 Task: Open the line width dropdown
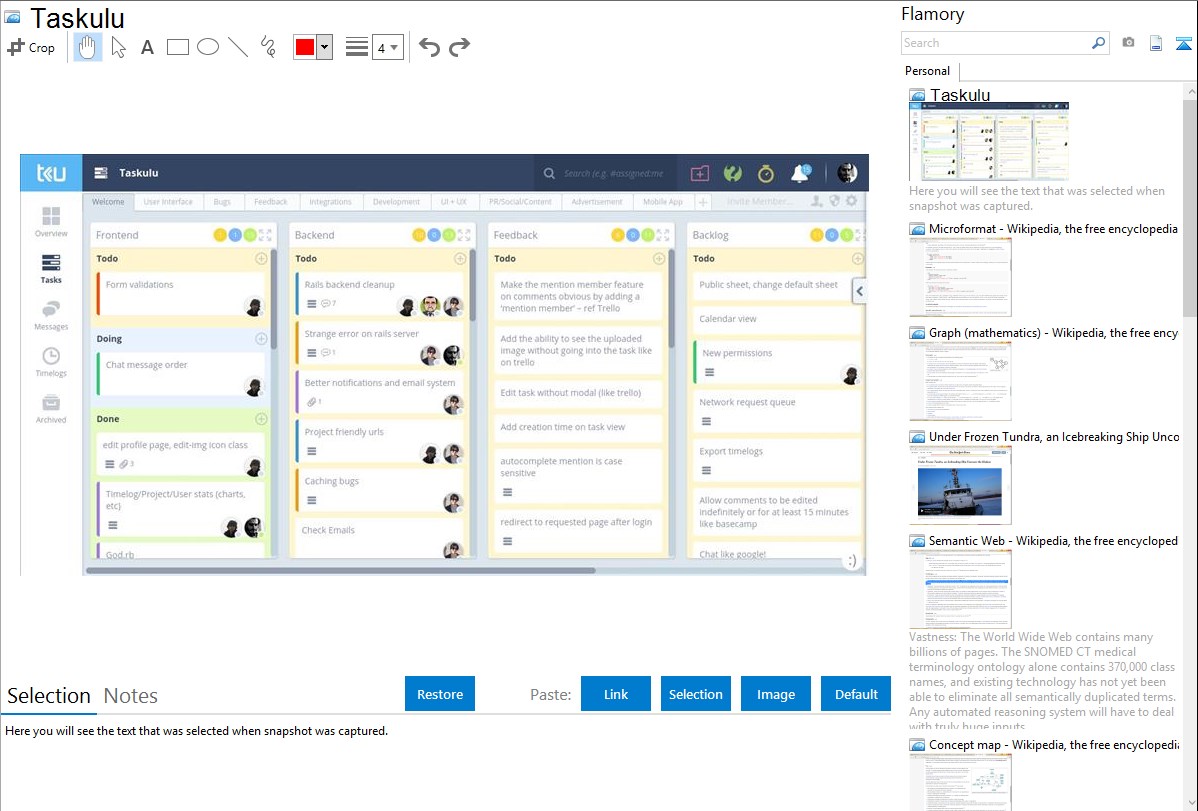(387, 47)
